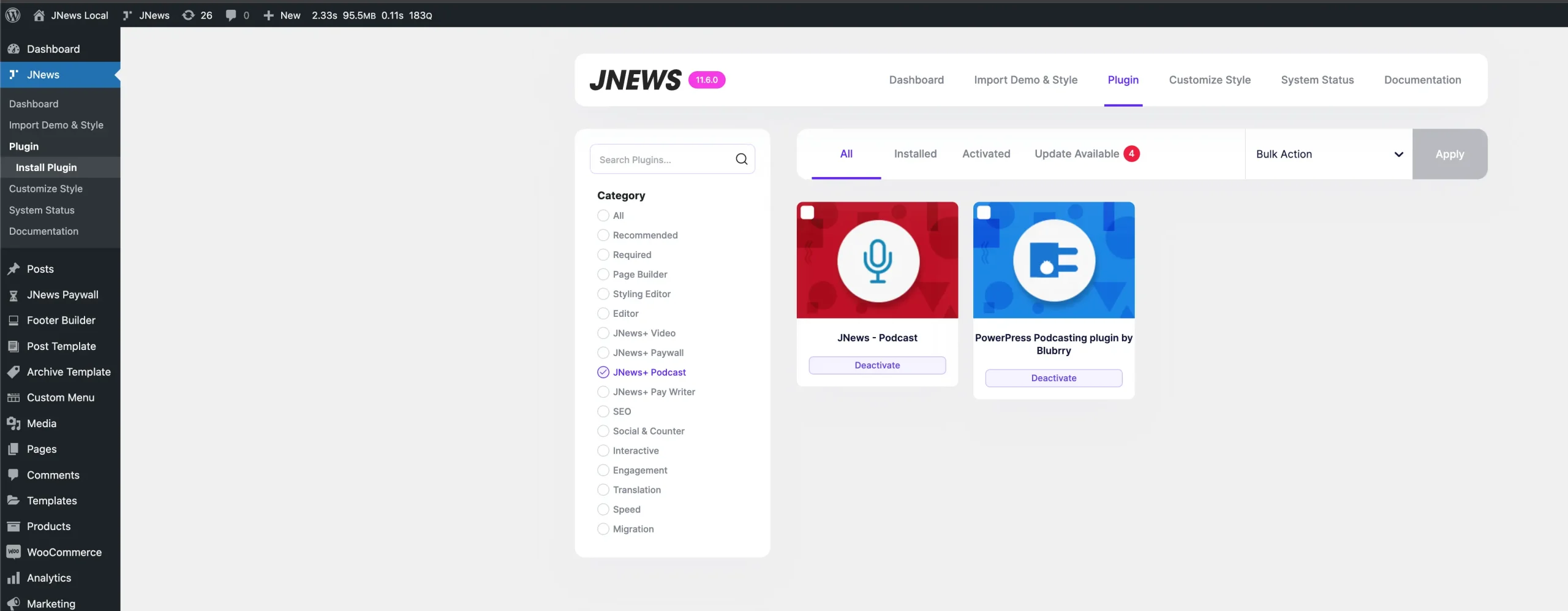The image size is (1568, 611).
Task: Tick the PowerPress Podcasting plugin checkbox
Action: coord(984,213)
